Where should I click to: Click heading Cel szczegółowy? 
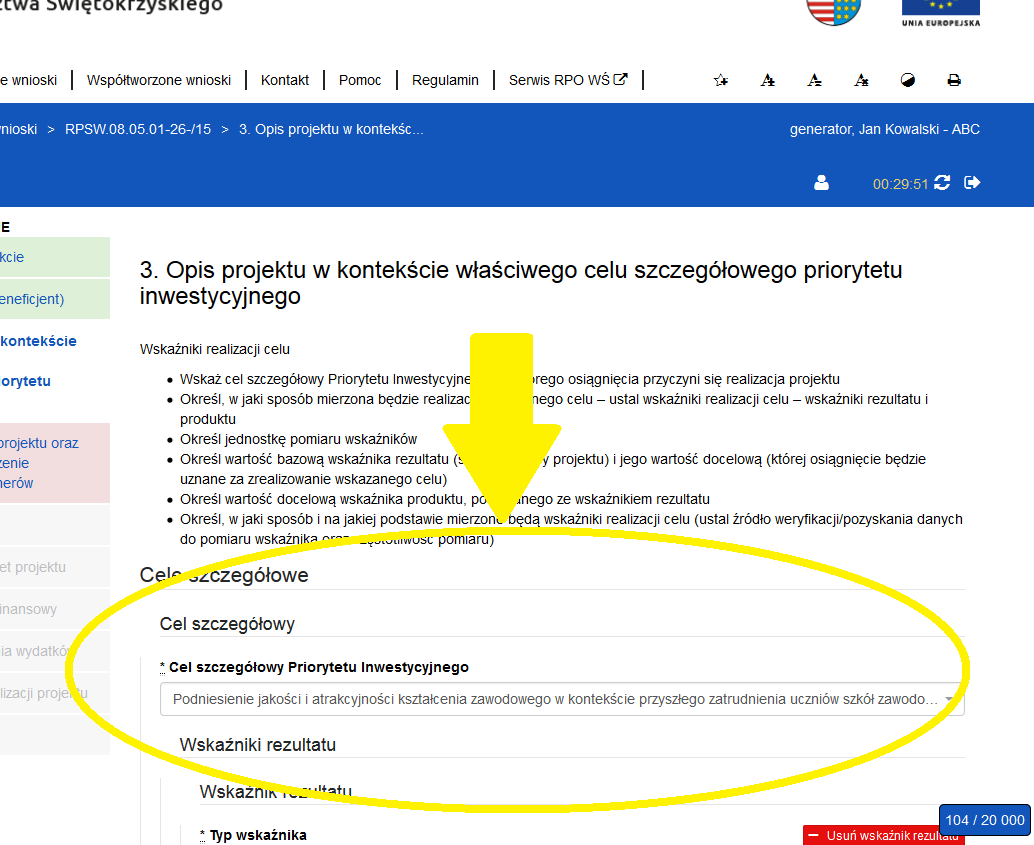tap(227, 624)
